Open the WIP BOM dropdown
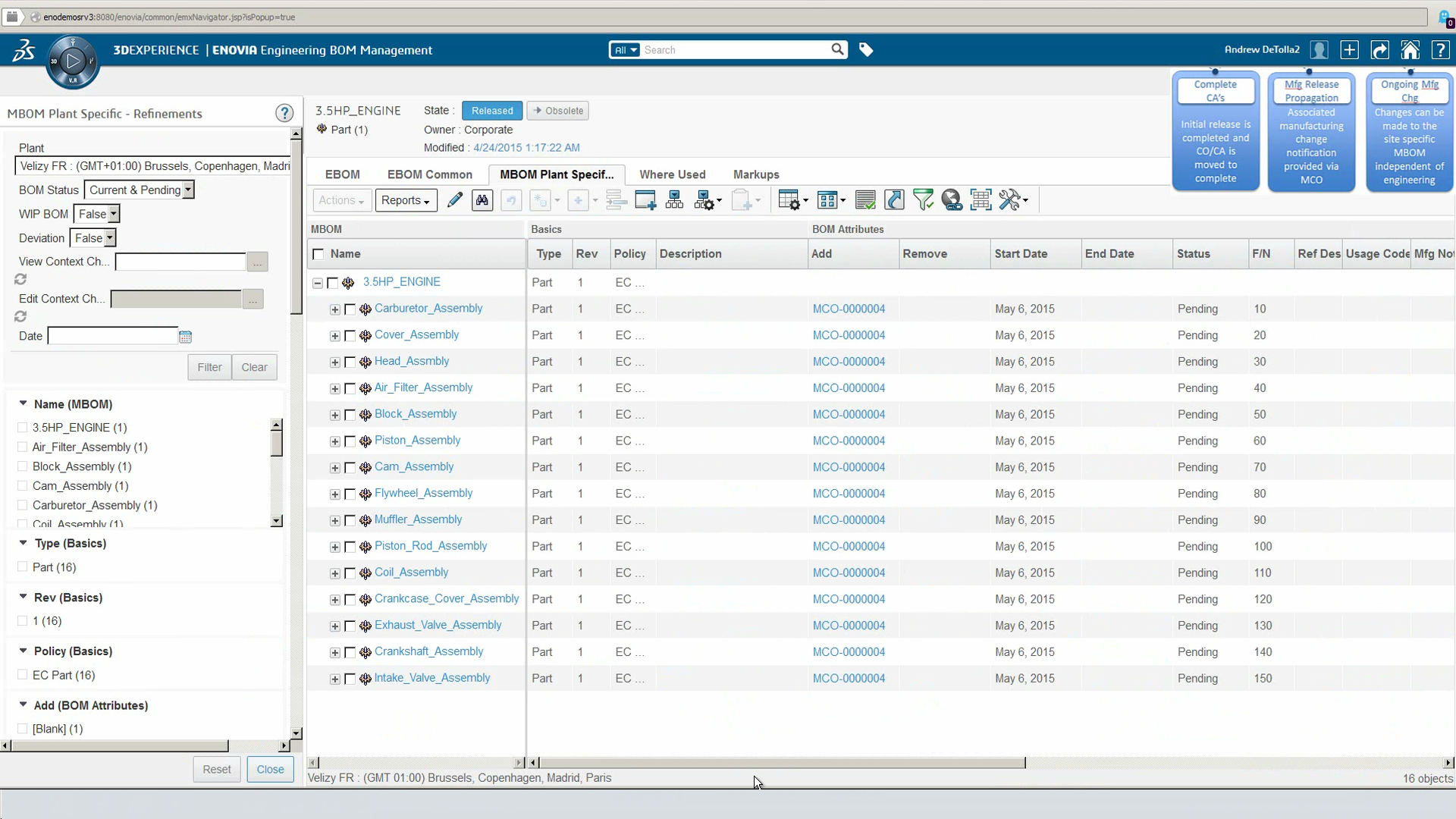 coord(96,215)
